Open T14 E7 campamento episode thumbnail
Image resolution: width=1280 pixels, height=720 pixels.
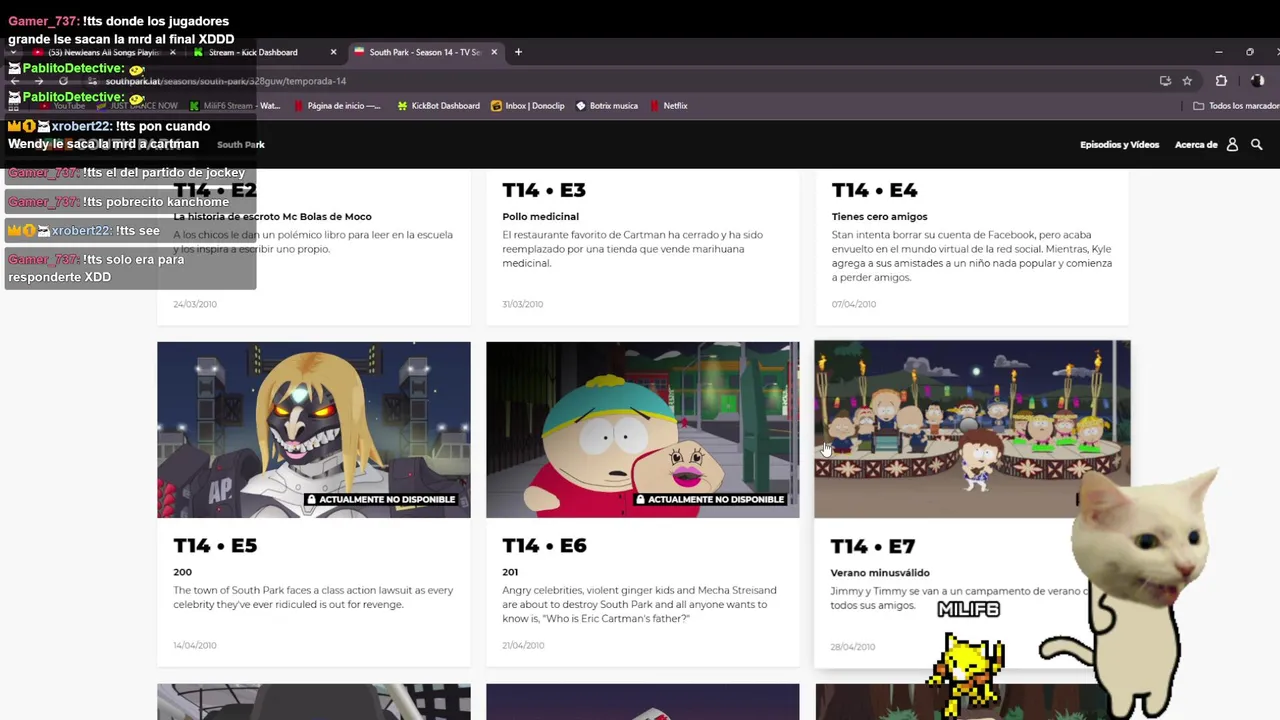pyautogui.click(x=972, y=430)
